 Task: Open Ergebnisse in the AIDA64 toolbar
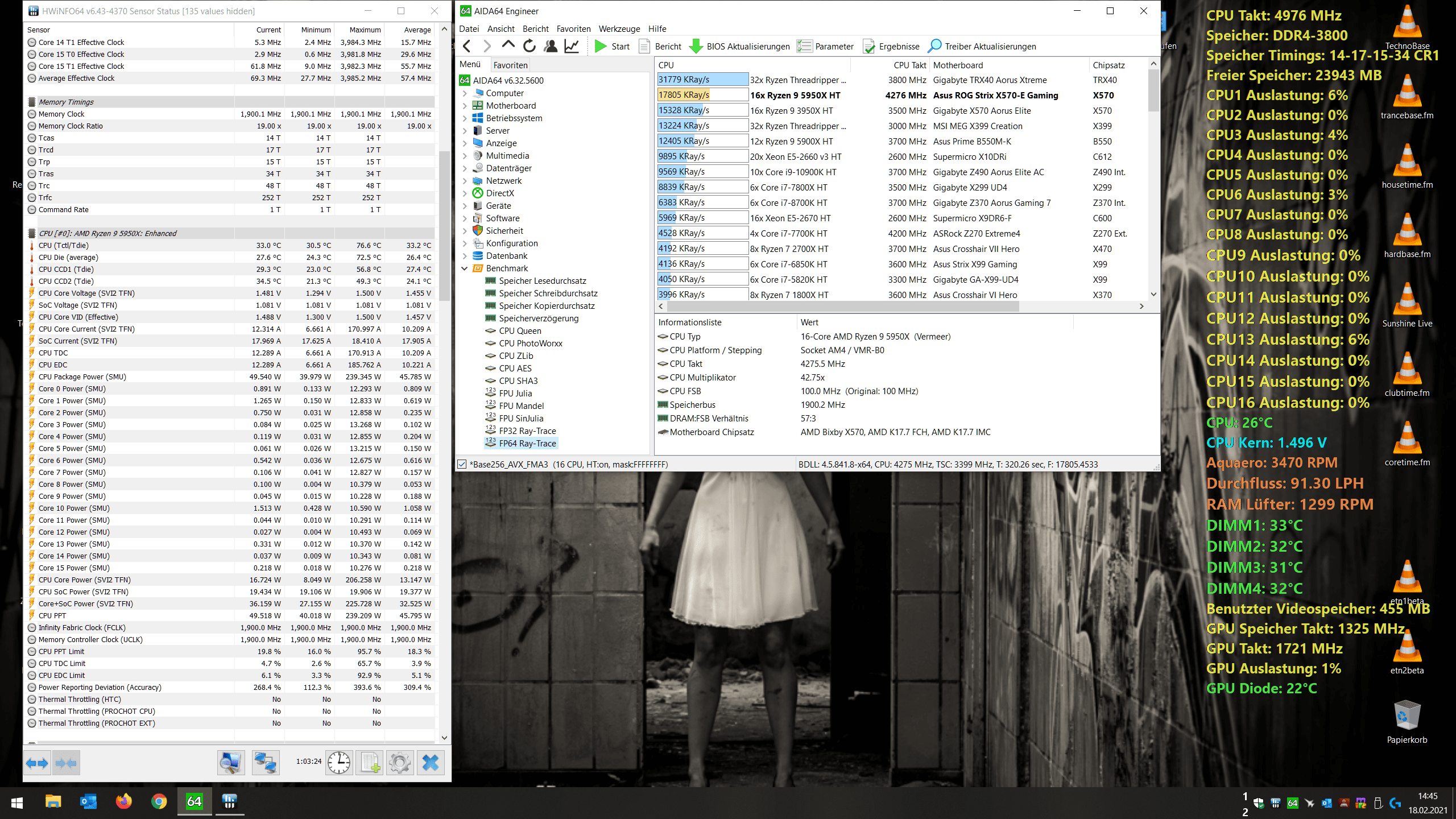[891, 46]
